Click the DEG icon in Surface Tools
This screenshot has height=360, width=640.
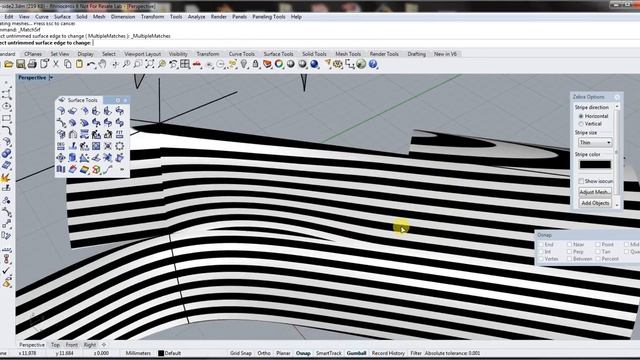61,146
